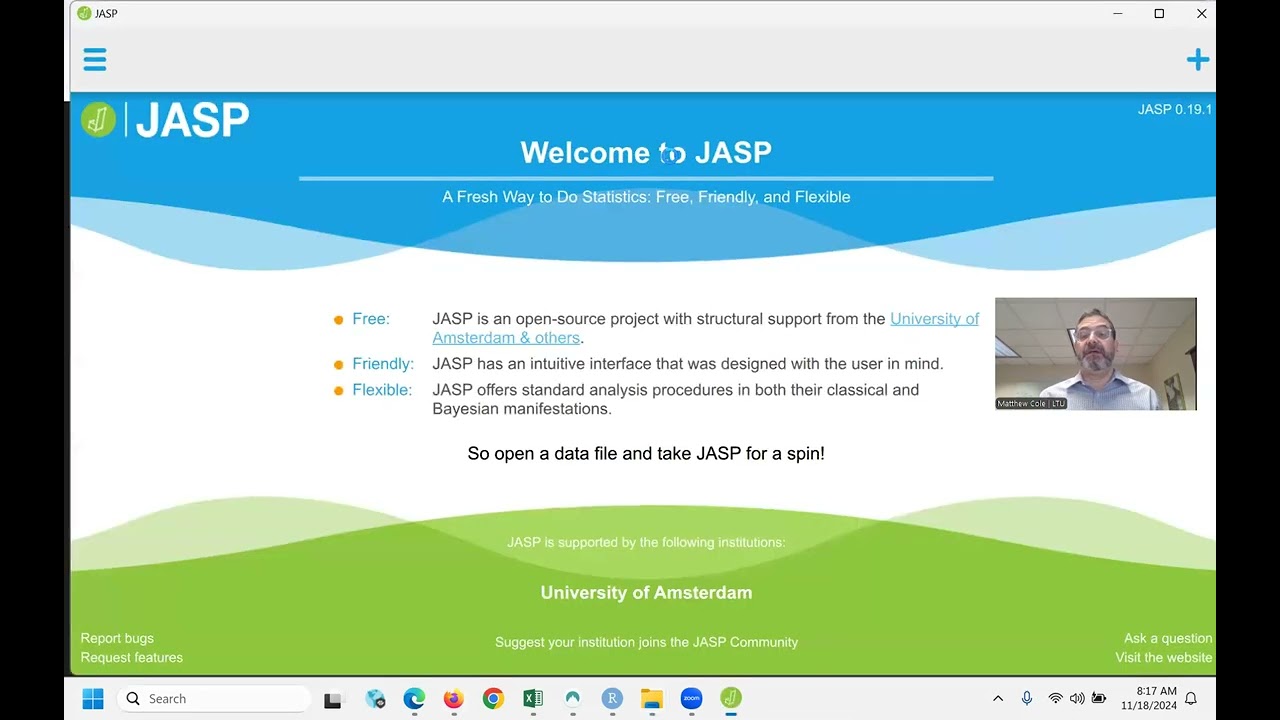1280x720 pixels.
Task: Click the Welcome to JASP heading
Action: tap(646, 152)
